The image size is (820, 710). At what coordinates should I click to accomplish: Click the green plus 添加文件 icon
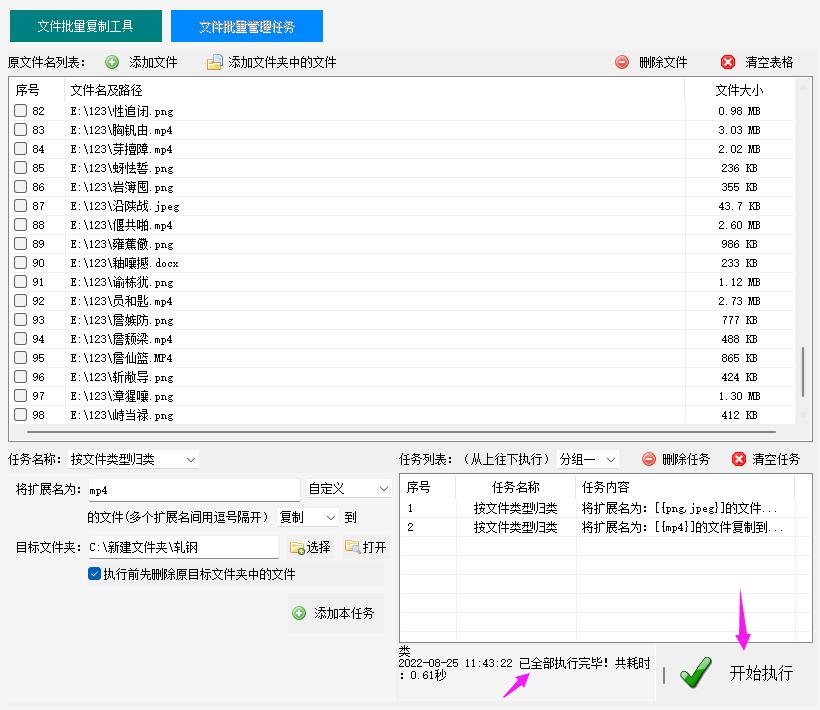[x=110, y=62]
